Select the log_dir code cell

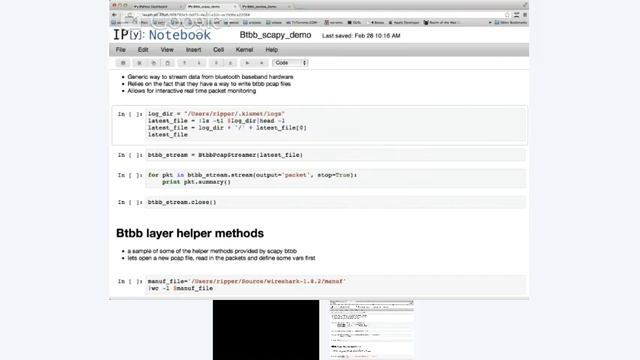point(335,124)
